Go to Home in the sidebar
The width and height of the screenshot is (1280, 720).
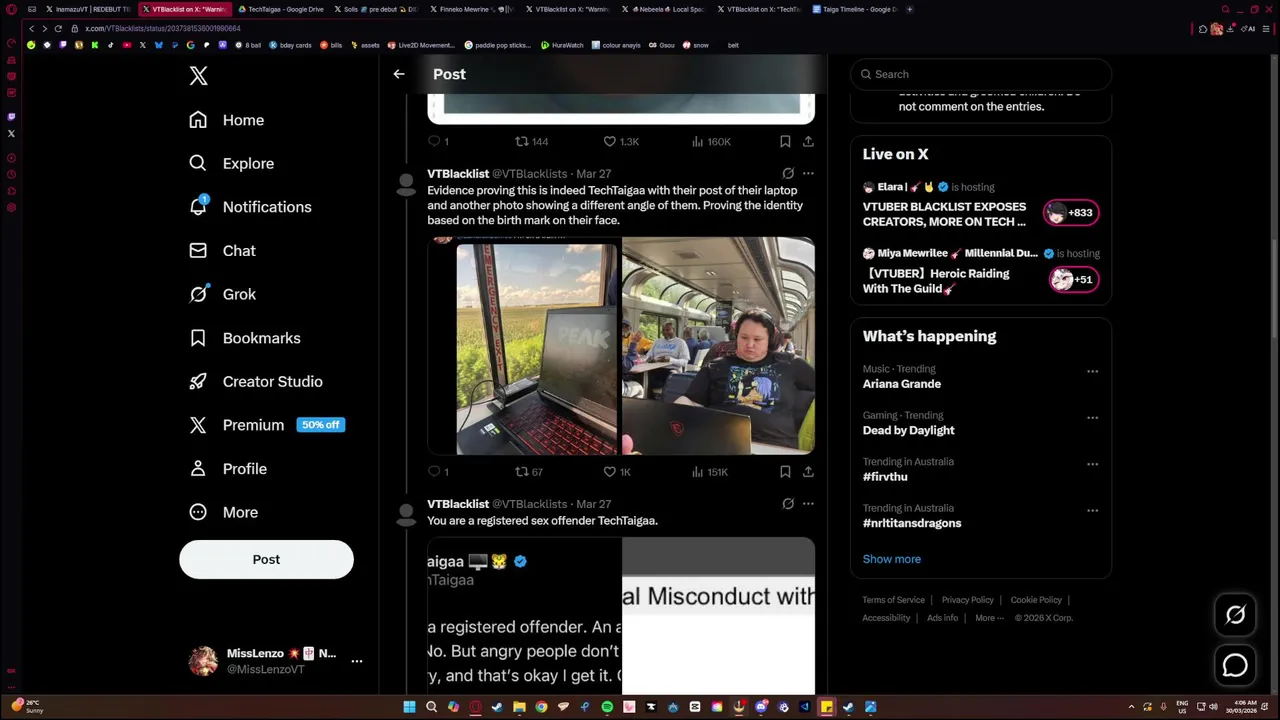227,120
